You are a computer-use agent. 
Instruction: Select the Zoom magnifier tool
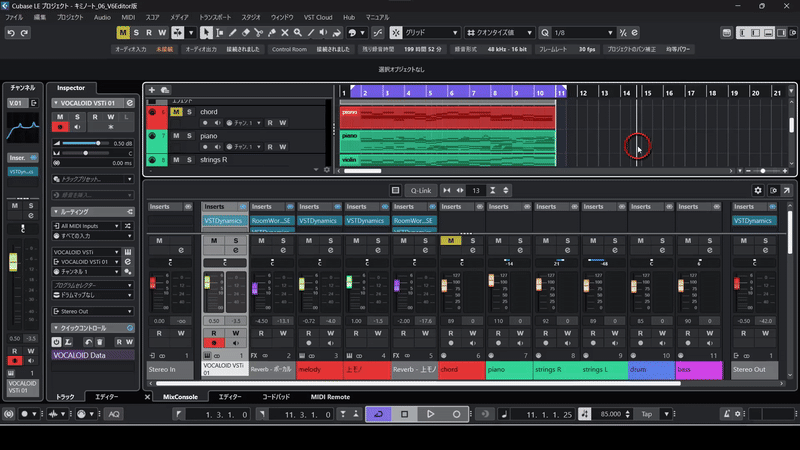pyautogui.click(x=297, y=33)
